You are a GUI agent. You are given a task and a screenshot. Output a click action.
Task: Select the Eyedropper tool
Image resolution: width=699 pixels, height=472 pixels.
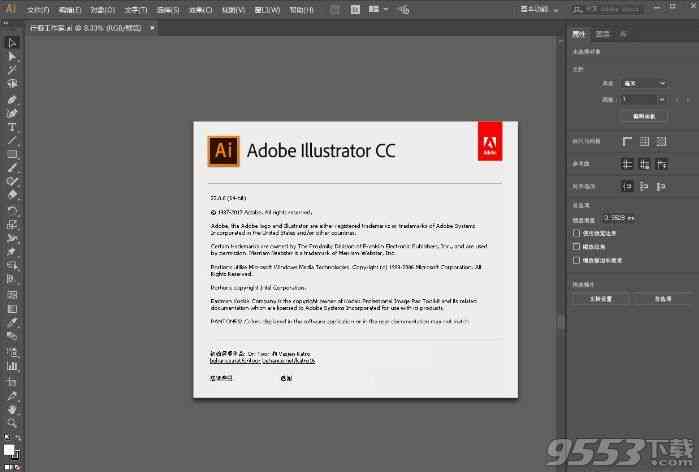tap(12, 322)
